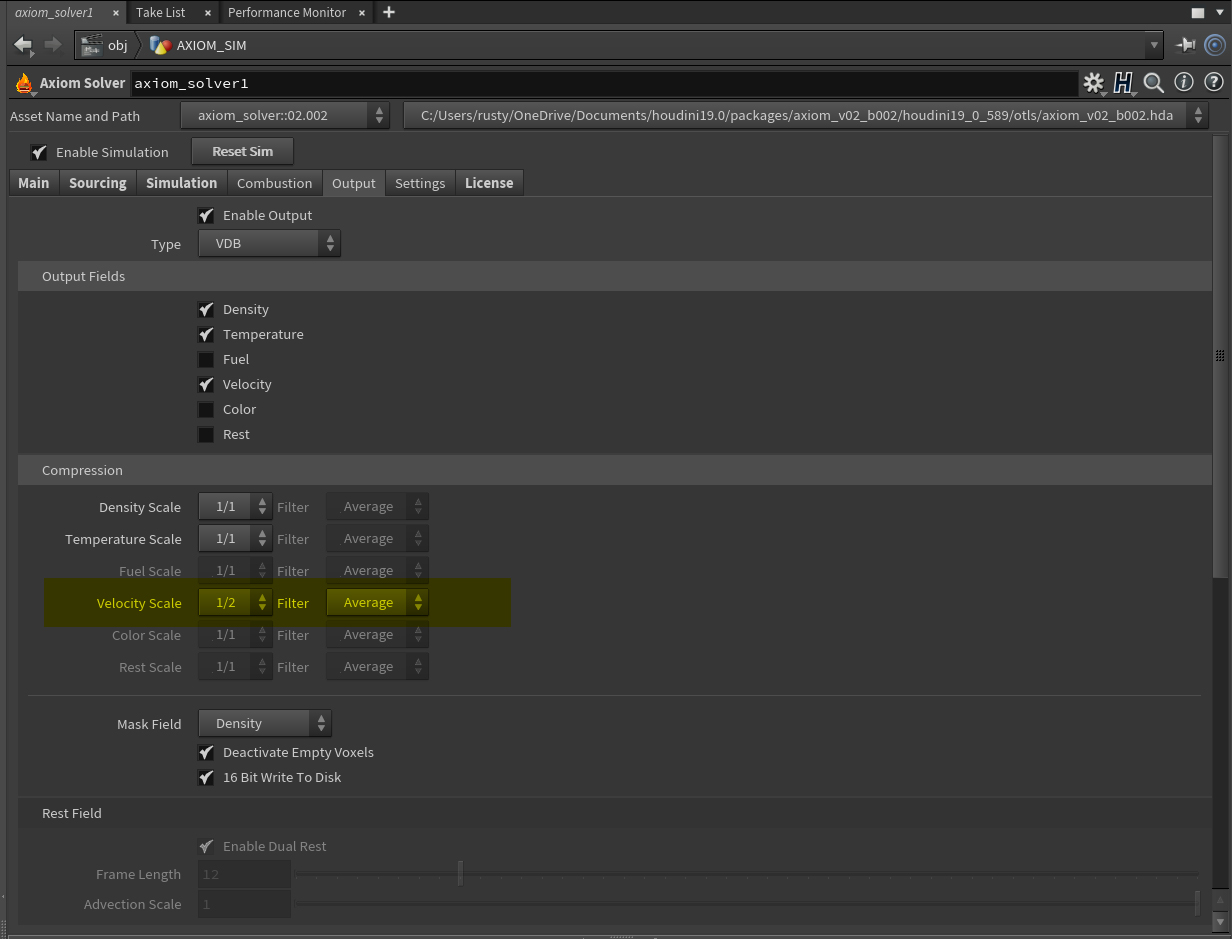Switch to the Simulation tab
This screenshot has width=1232, height=939.
click(x=181, y=183)
